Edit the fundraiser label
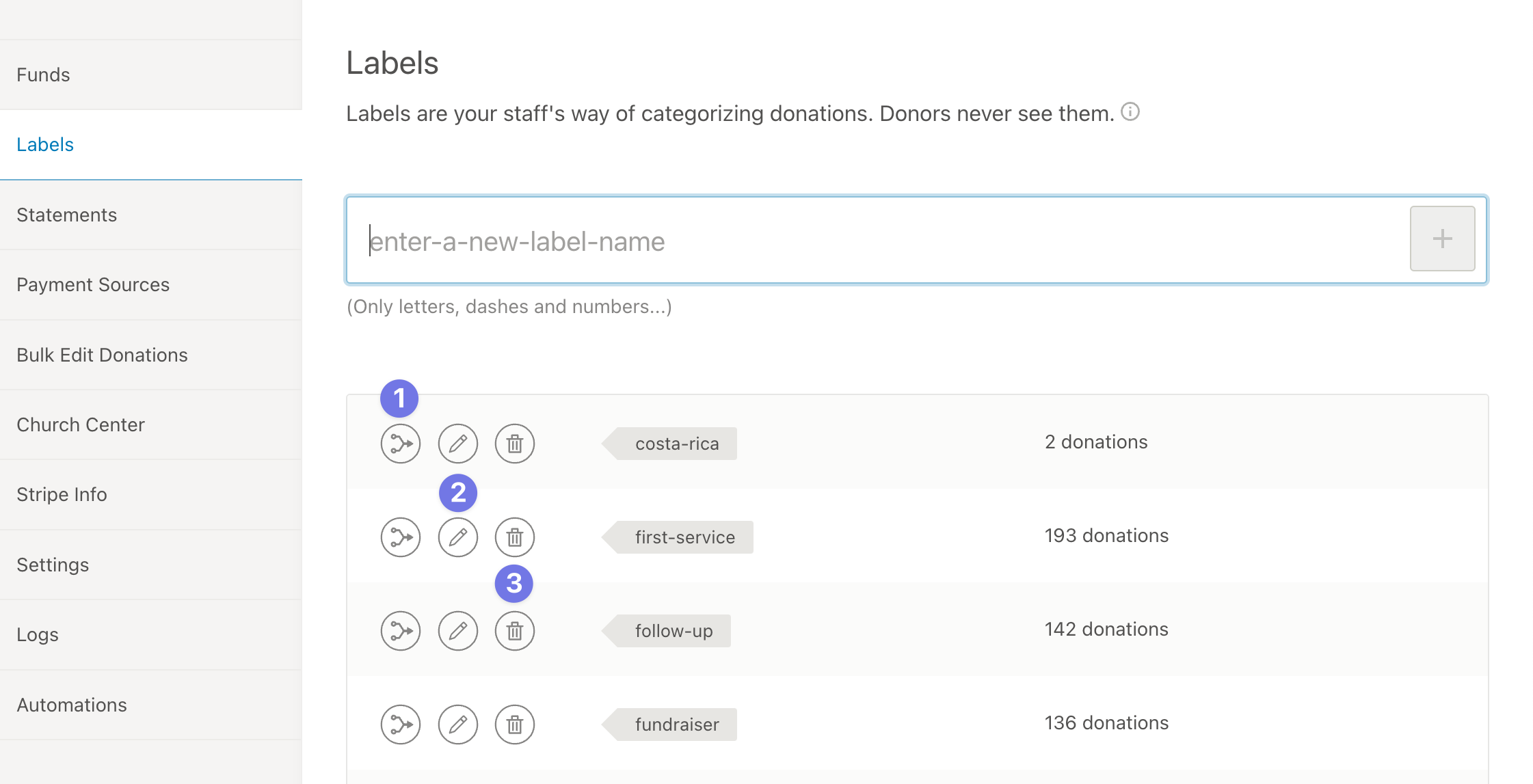1533x784 pixels. point(458,725)
